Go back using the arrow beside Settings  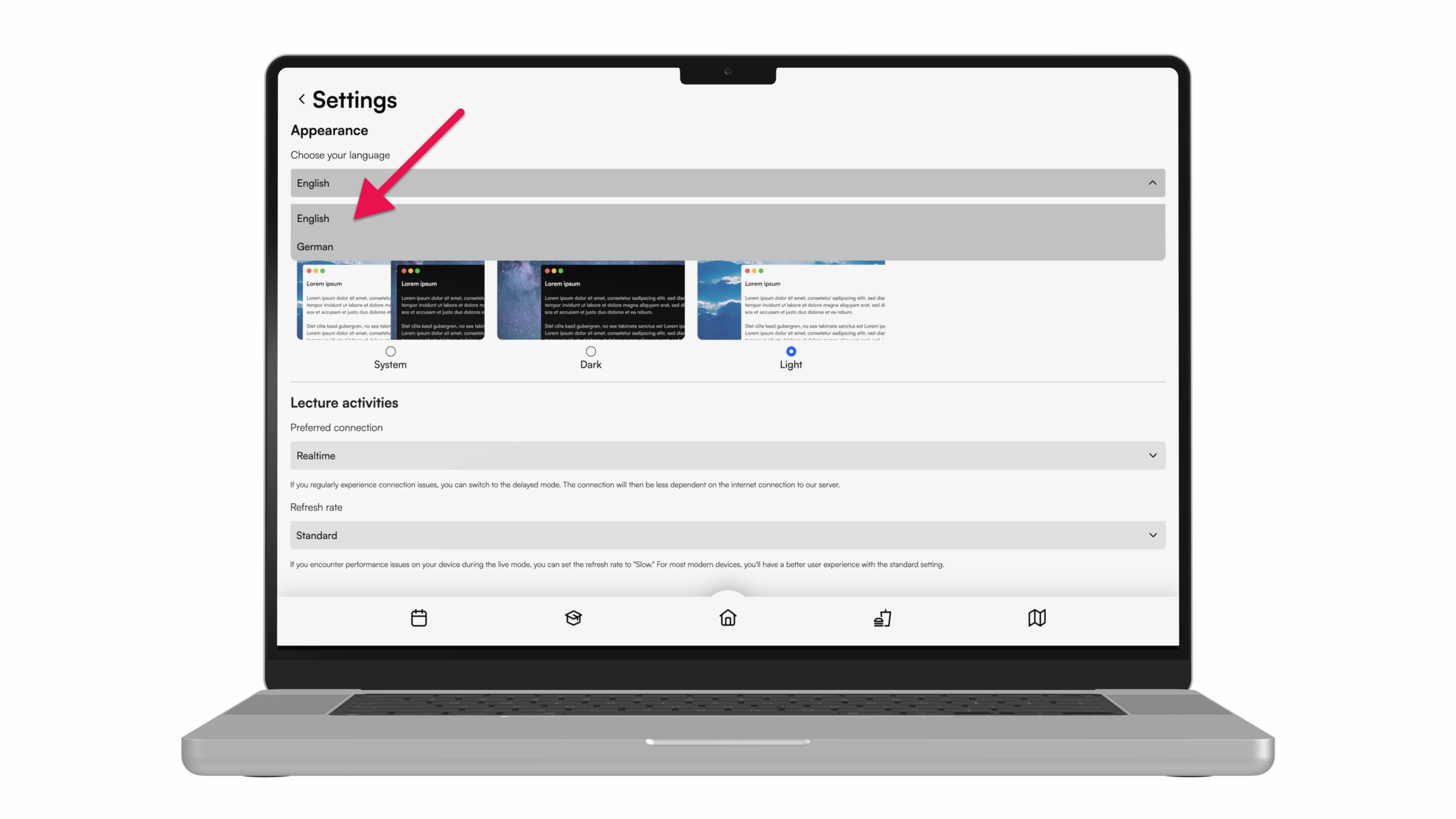(302, 99)
